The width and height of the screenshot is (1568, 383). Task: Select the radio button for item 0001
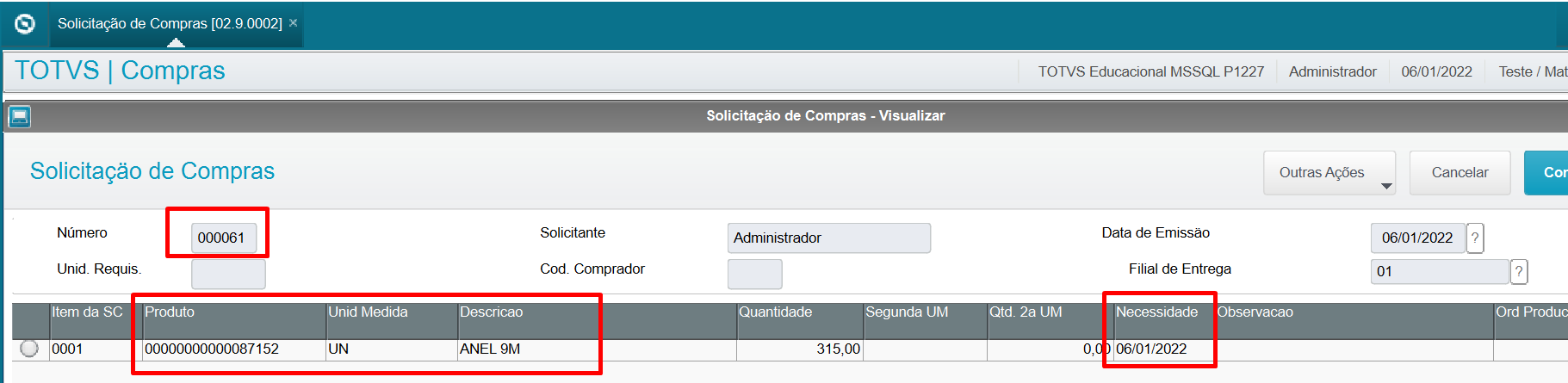point(29,349)
